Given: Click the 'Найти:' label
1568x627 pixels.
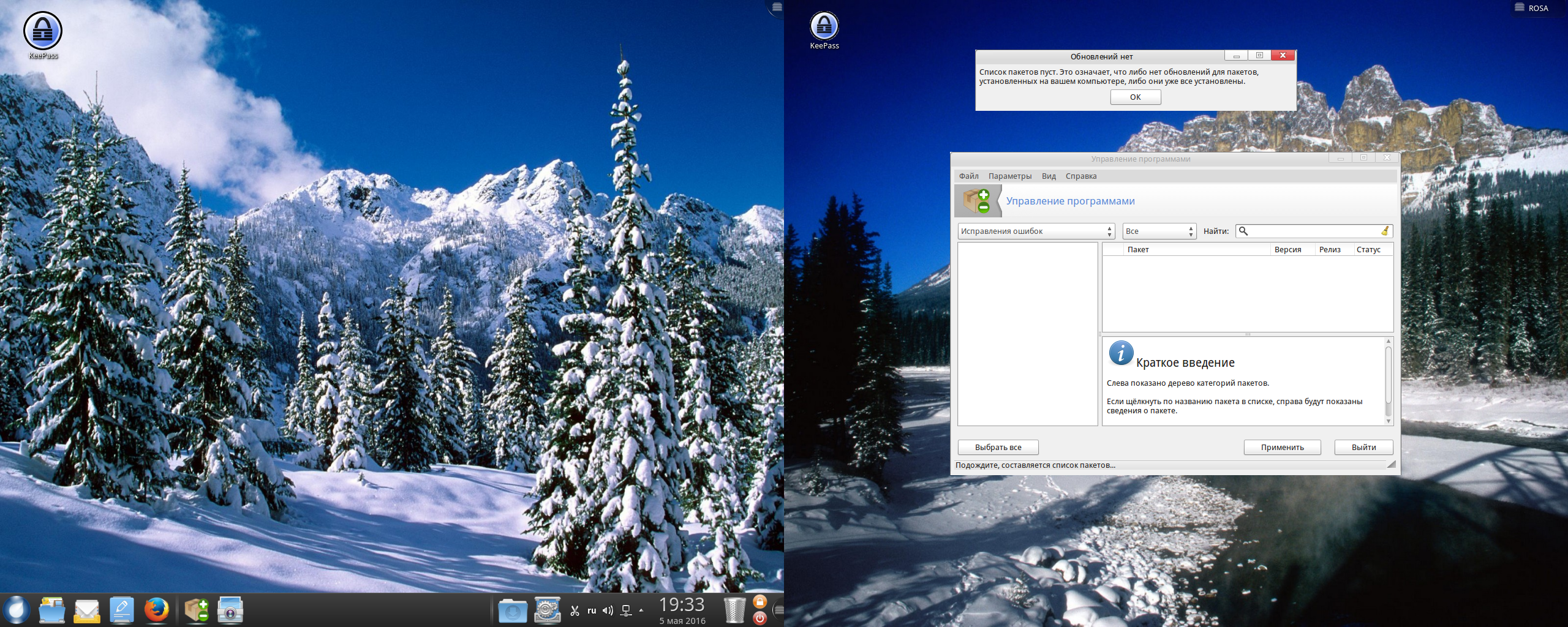Looking at the screenshot, I should point(1216,231).
